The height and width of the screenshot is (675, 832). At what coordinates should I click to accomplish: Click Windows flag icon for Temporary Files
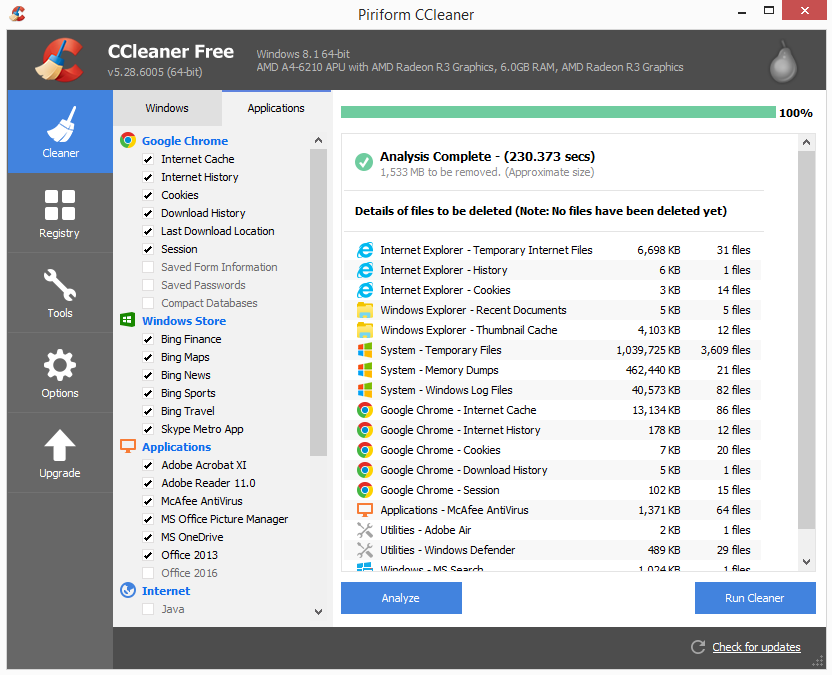coord(365,350)
